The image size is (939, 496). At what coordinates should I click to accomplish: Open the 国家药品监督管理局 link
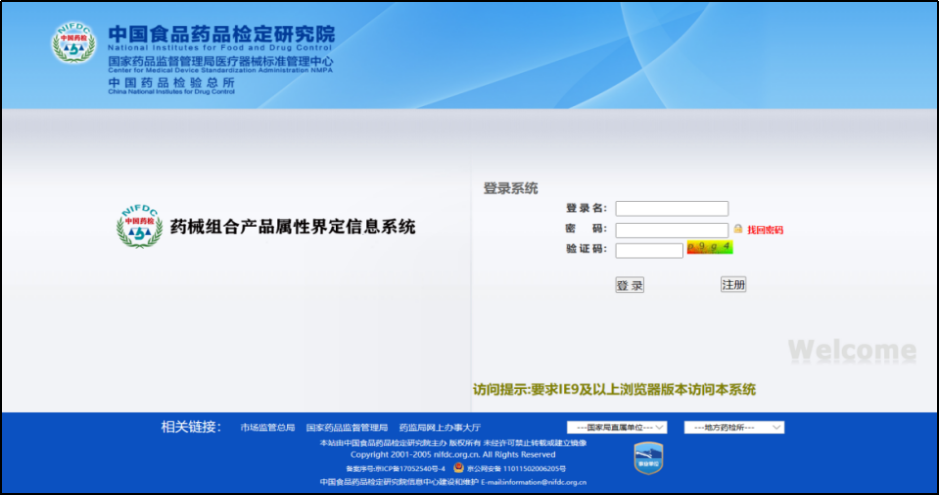click(x=347, y=428)
